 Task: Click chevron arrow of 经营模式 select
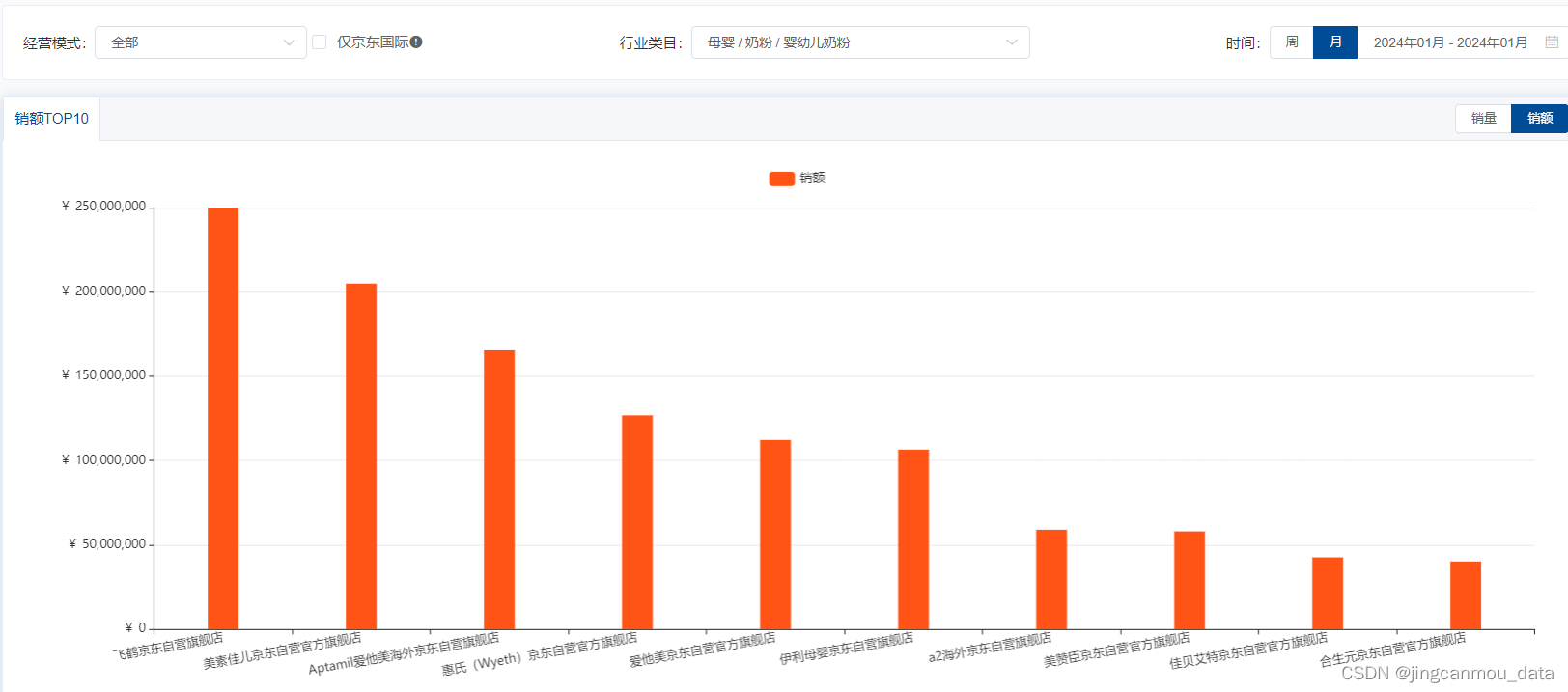[289, 42]
